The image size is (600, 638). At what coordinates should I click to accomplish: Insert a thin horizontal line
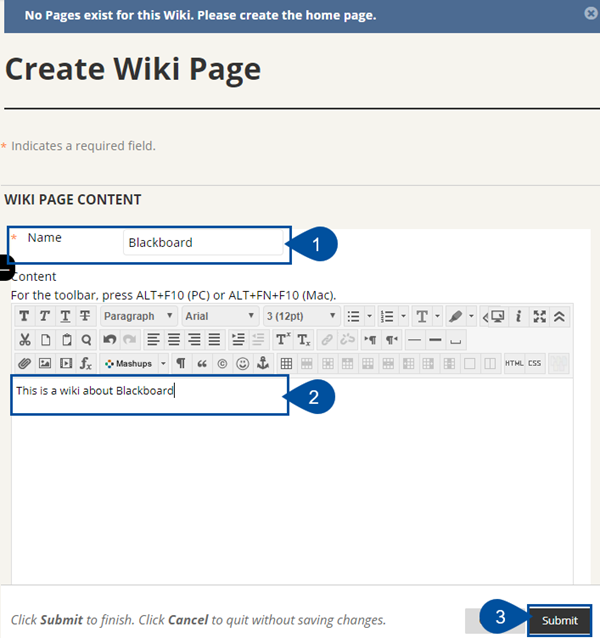(415, 339)
